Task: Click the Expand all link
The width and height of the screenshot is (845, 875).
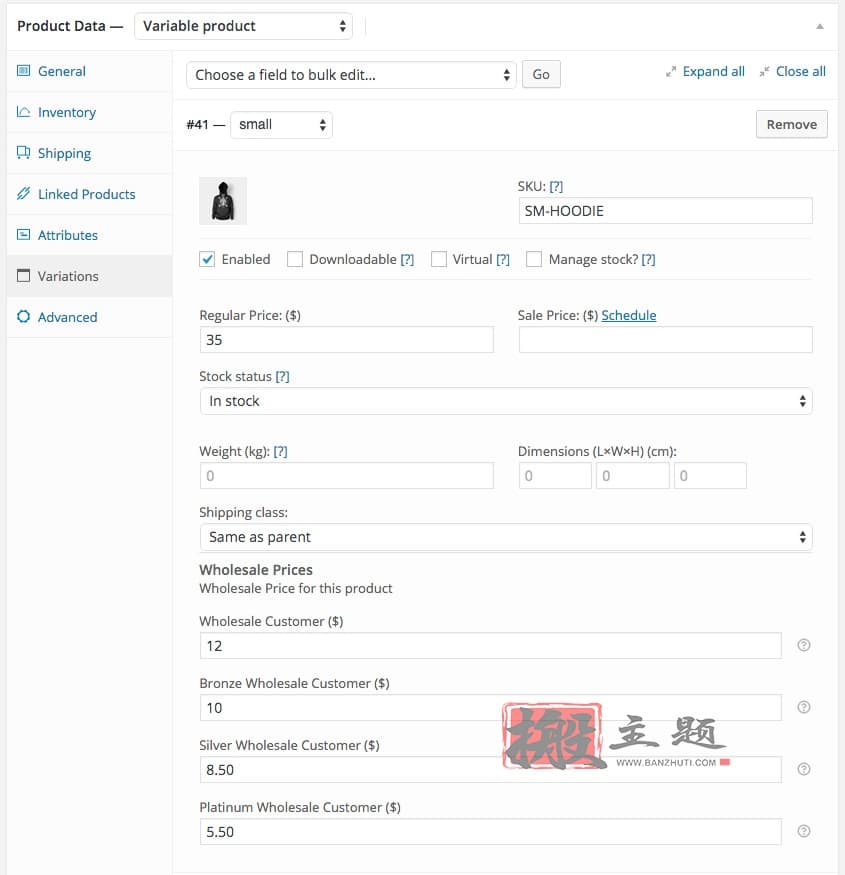Action: click(713, 71)
